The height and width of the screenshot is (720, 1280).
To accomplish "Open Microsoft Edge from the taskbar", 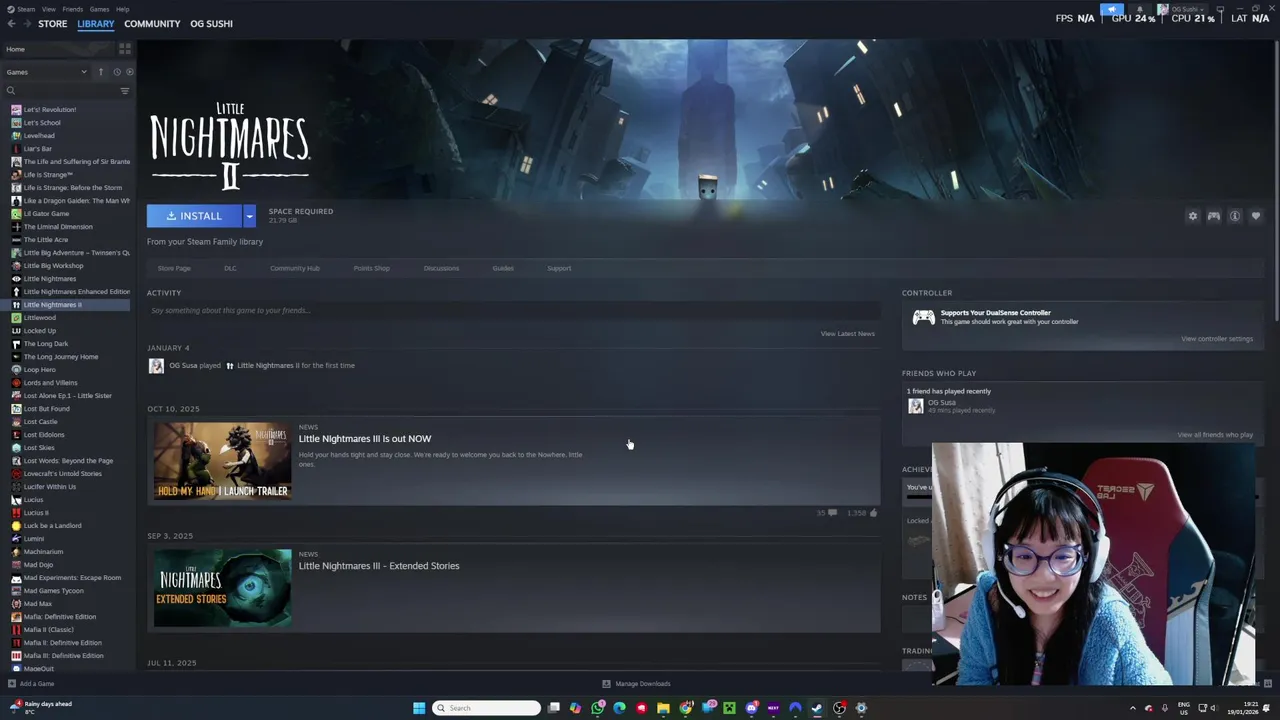I will (619, 708).
